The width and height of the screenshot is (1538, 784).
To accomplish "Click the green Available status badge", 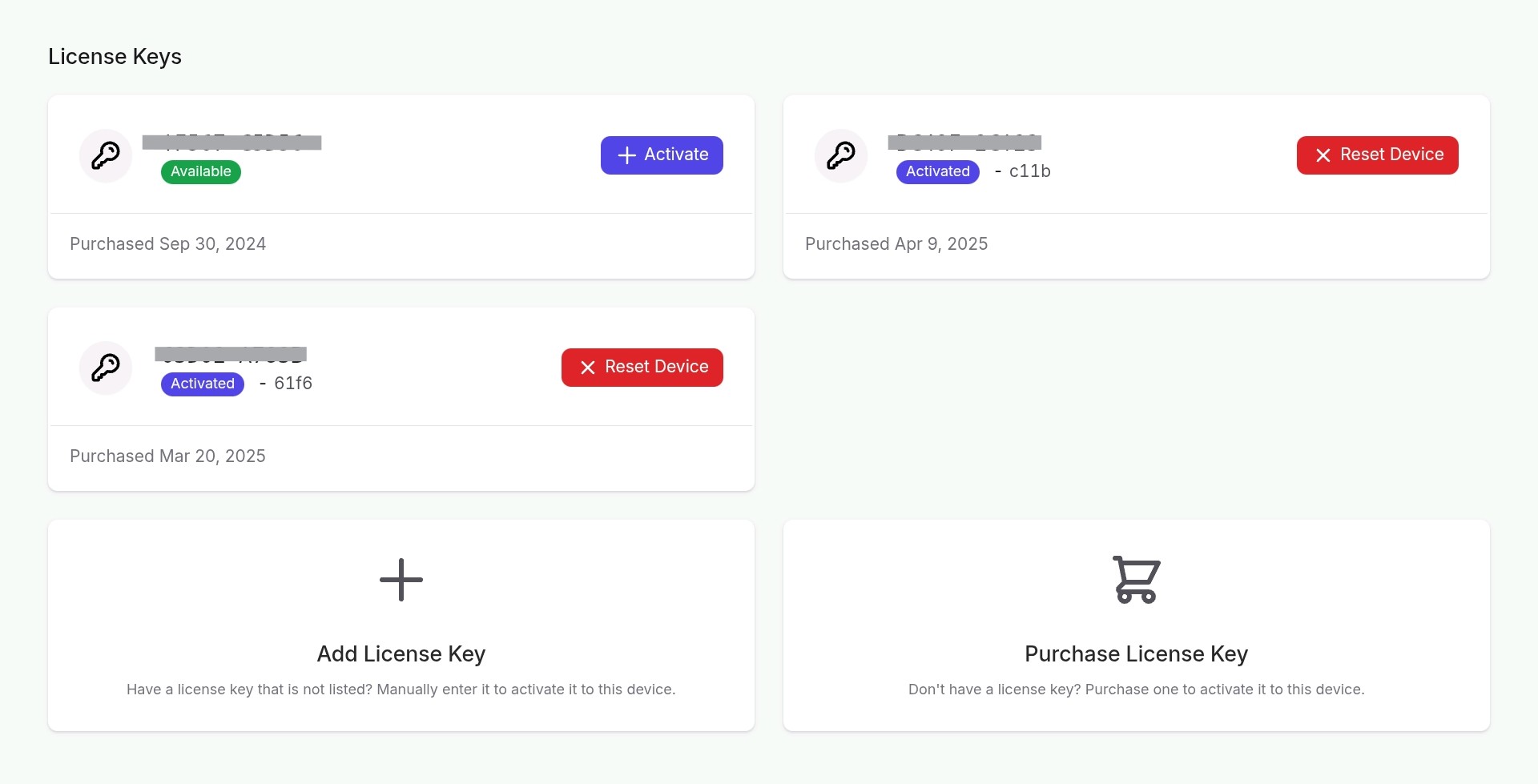I will coord(201,171).
